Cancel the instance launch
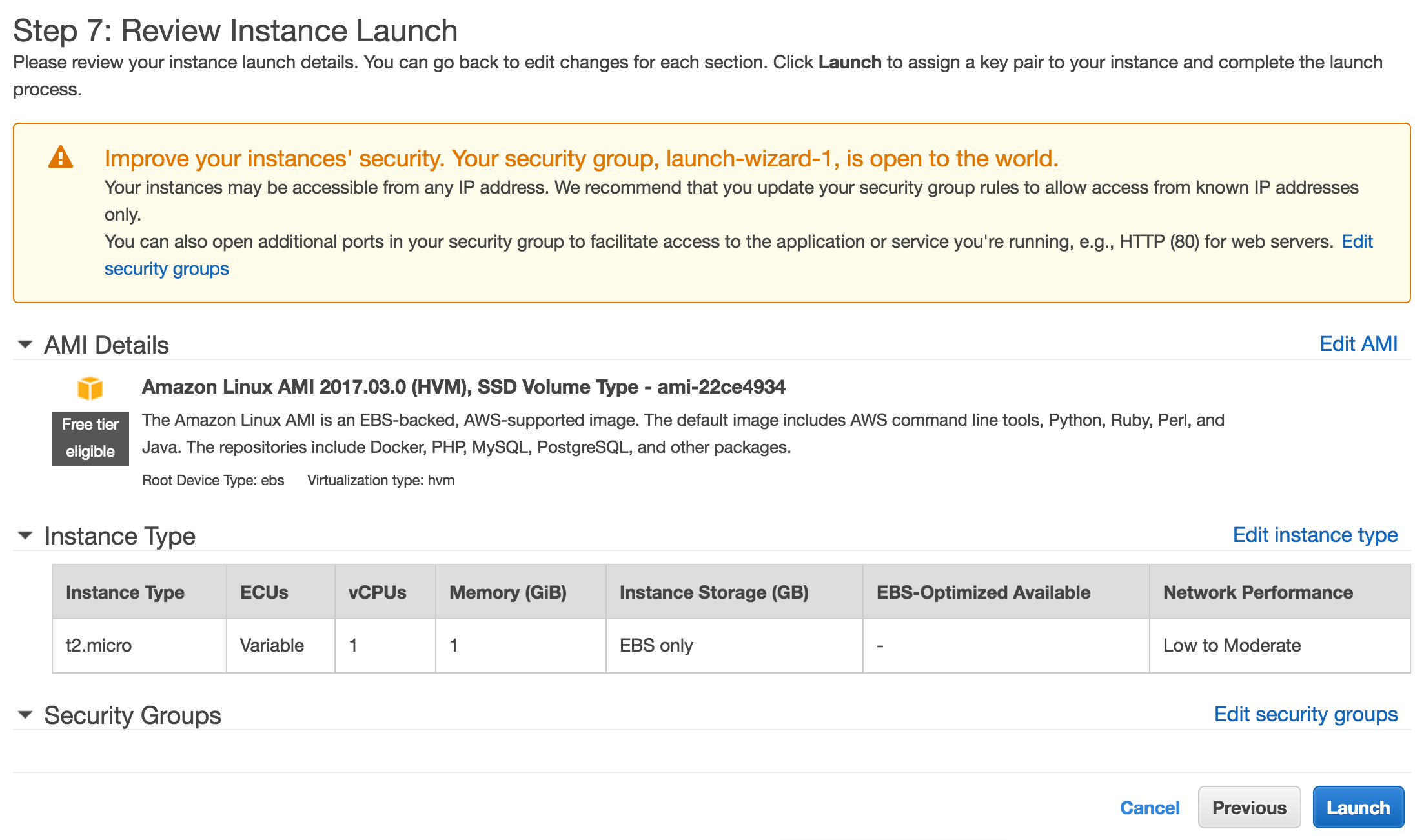 point(1150,806)
